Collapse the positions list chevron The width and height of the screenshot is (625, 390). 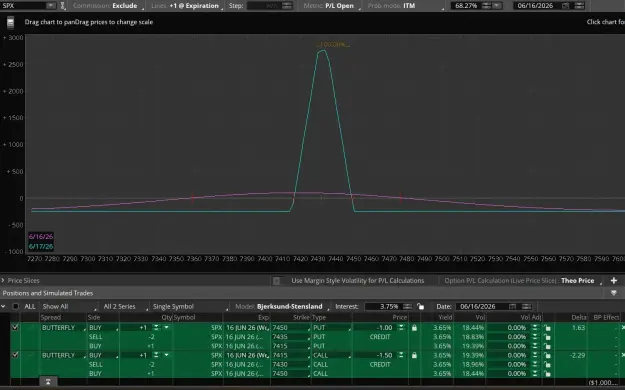(x=3, y=306)
